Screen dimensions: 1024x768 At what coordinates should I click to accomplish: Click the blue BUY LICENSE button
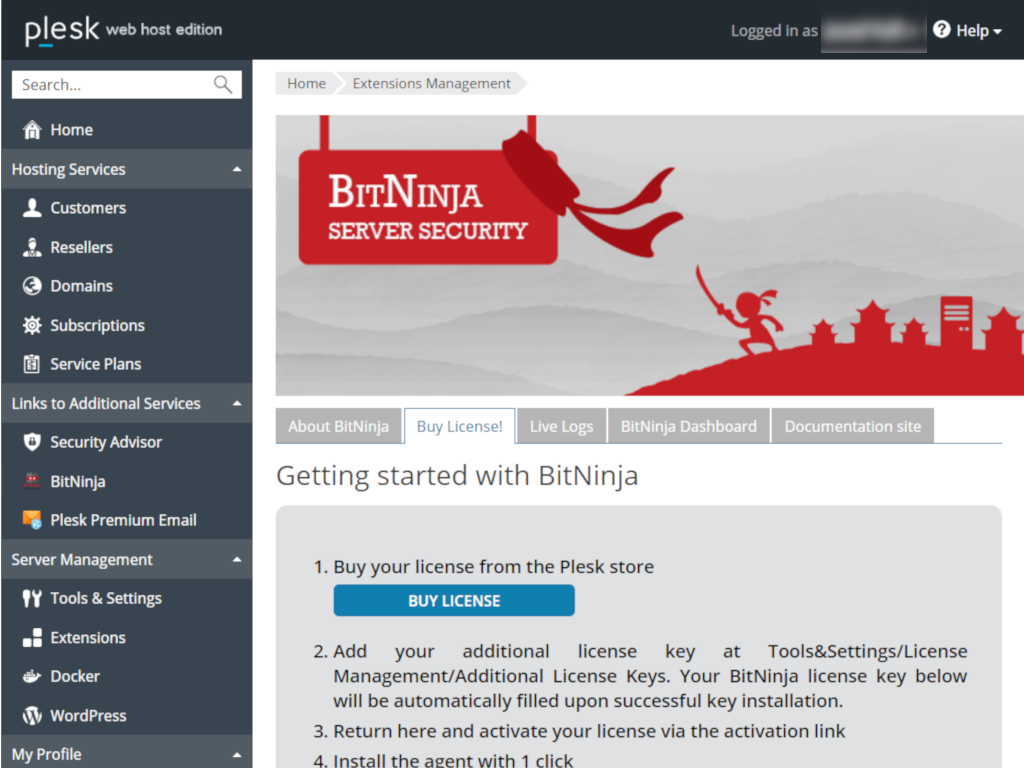[x=455, y=601]
